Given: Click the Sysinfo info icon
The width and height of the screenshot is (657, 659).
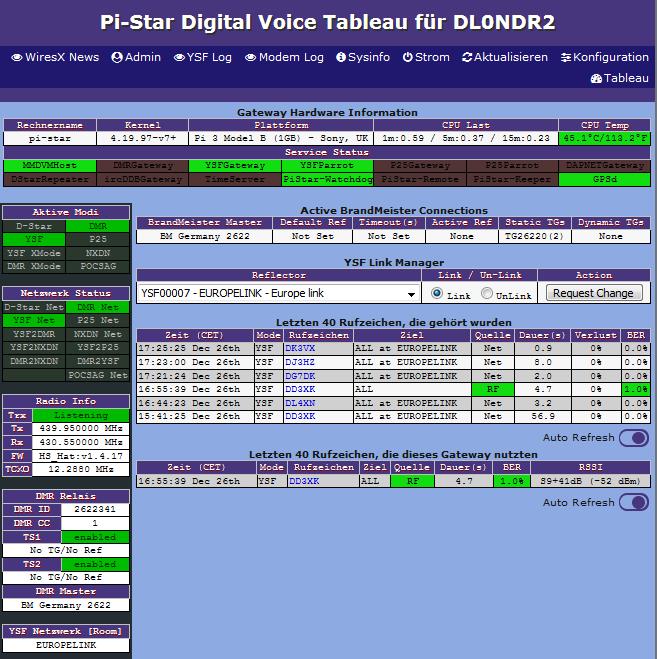Looking at the screenshot, I should point(341,58).
